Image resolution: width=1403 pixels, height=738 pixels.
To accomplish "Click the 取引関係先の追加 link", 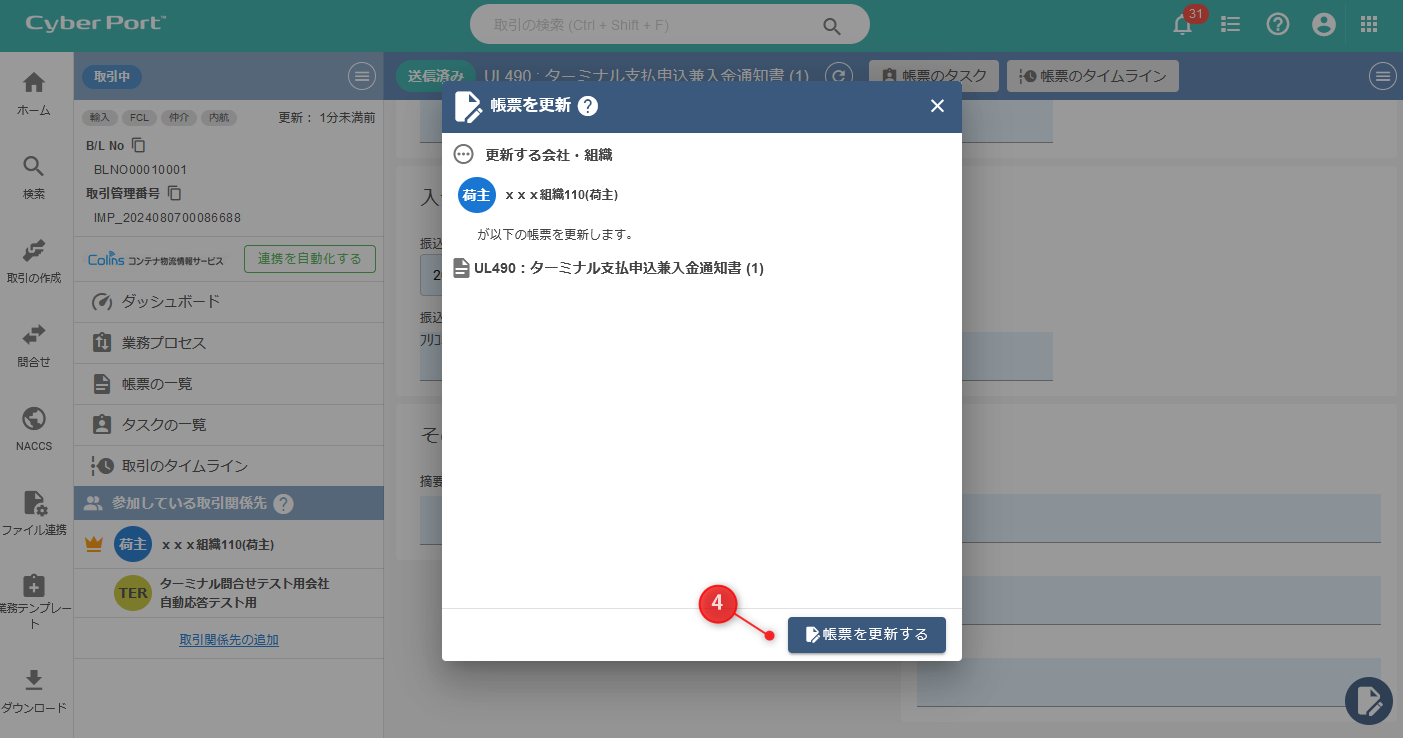I will [x=229, y=640].
